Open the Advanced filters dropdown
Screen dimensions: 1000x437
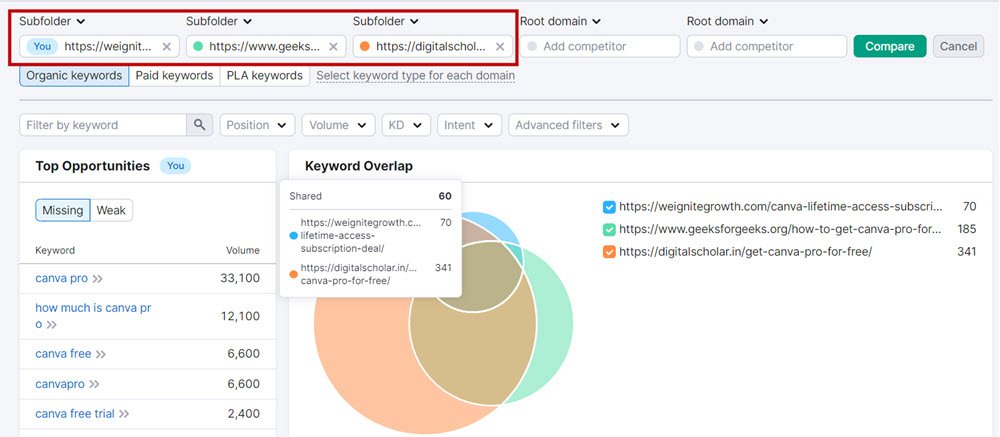click(x=567, y=125)
